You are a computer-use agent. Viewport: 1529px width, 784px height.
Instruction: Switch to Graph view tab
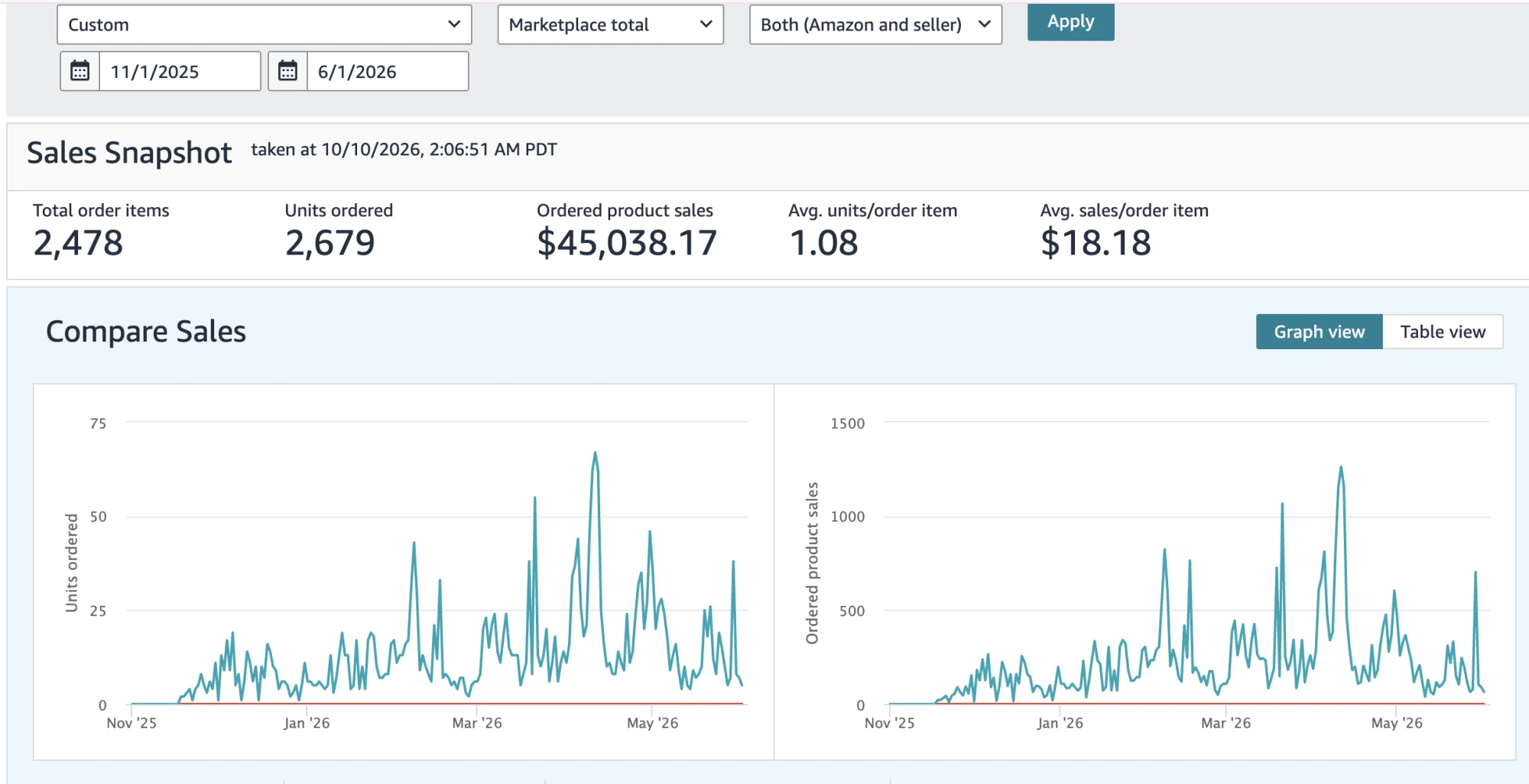pyautogui.click(x=1319, y=332)
